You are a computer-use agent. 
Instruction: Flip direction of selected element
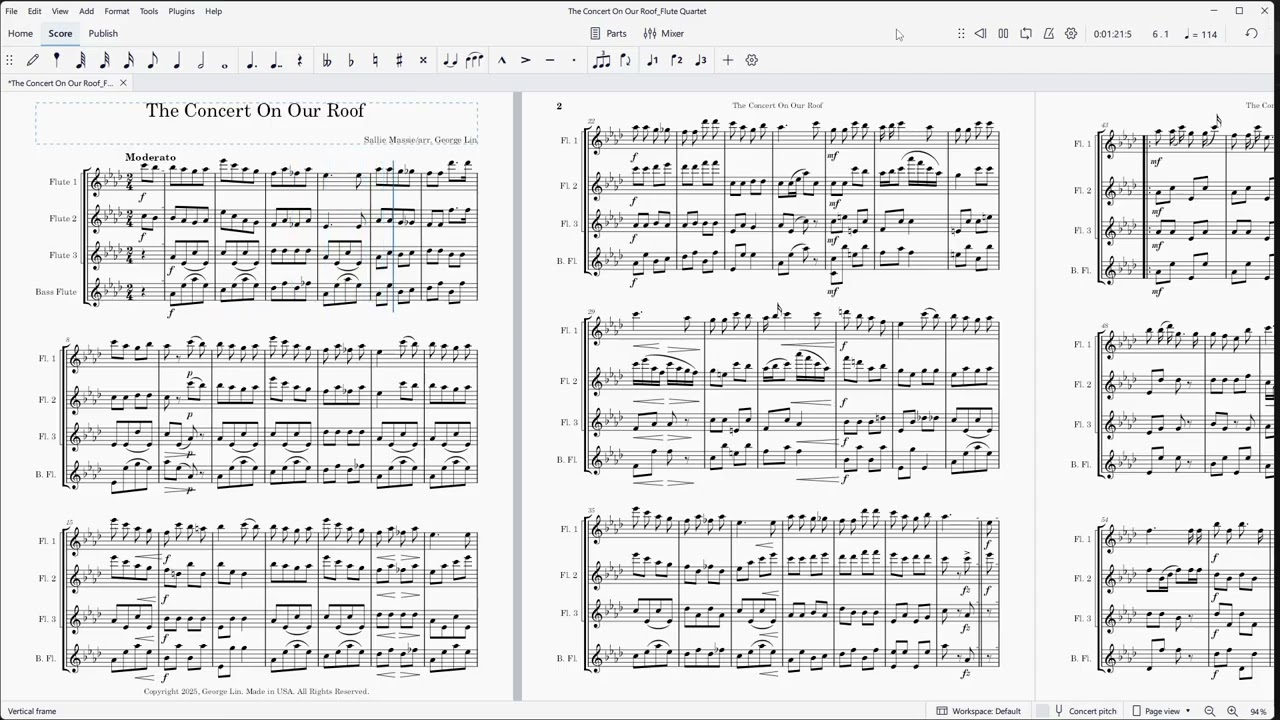click(626, 60)
